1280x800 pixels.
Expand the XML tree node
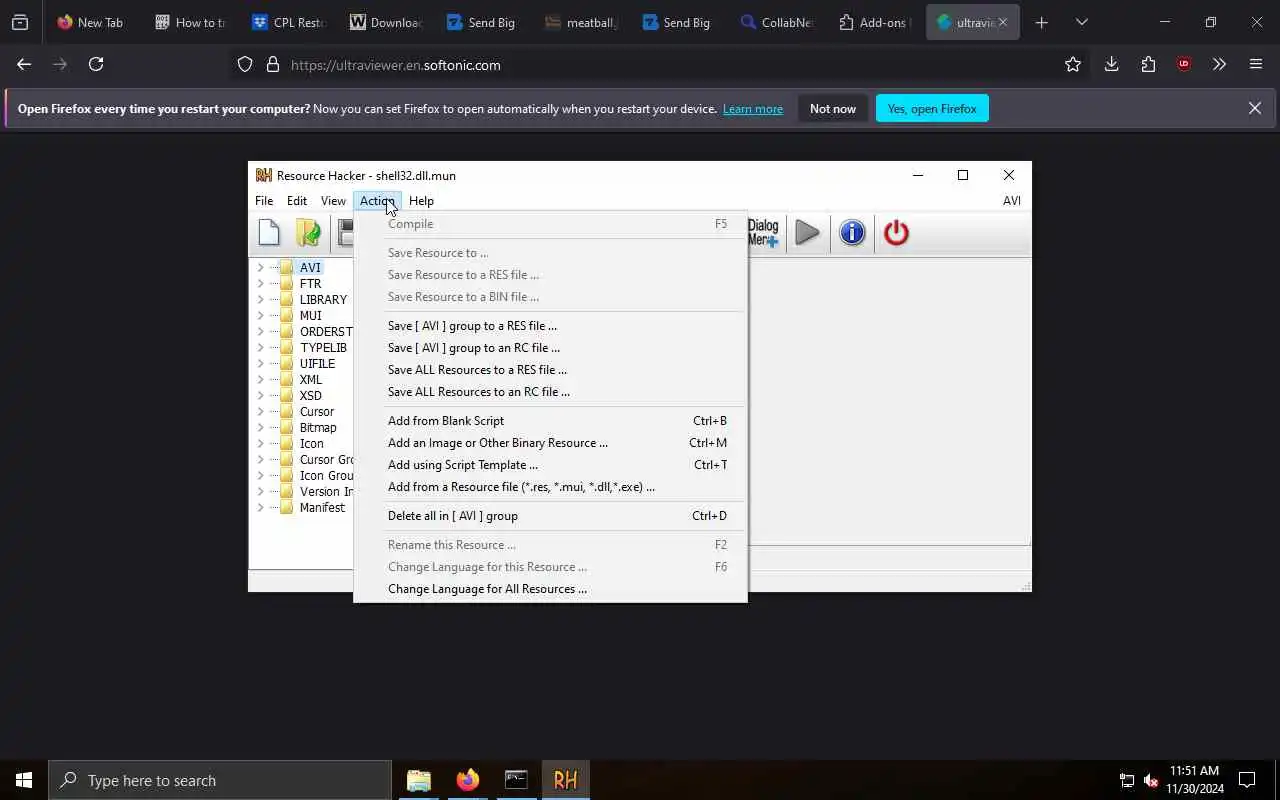260,380
